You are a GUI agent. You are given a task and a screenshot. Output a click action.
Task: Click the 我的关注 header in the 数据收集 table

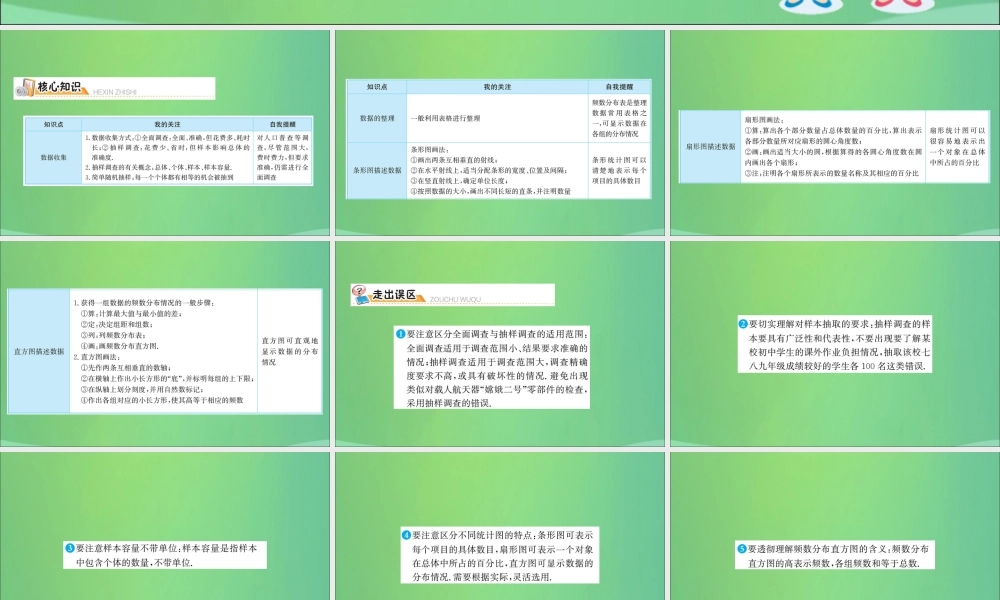tap(167, 124)
